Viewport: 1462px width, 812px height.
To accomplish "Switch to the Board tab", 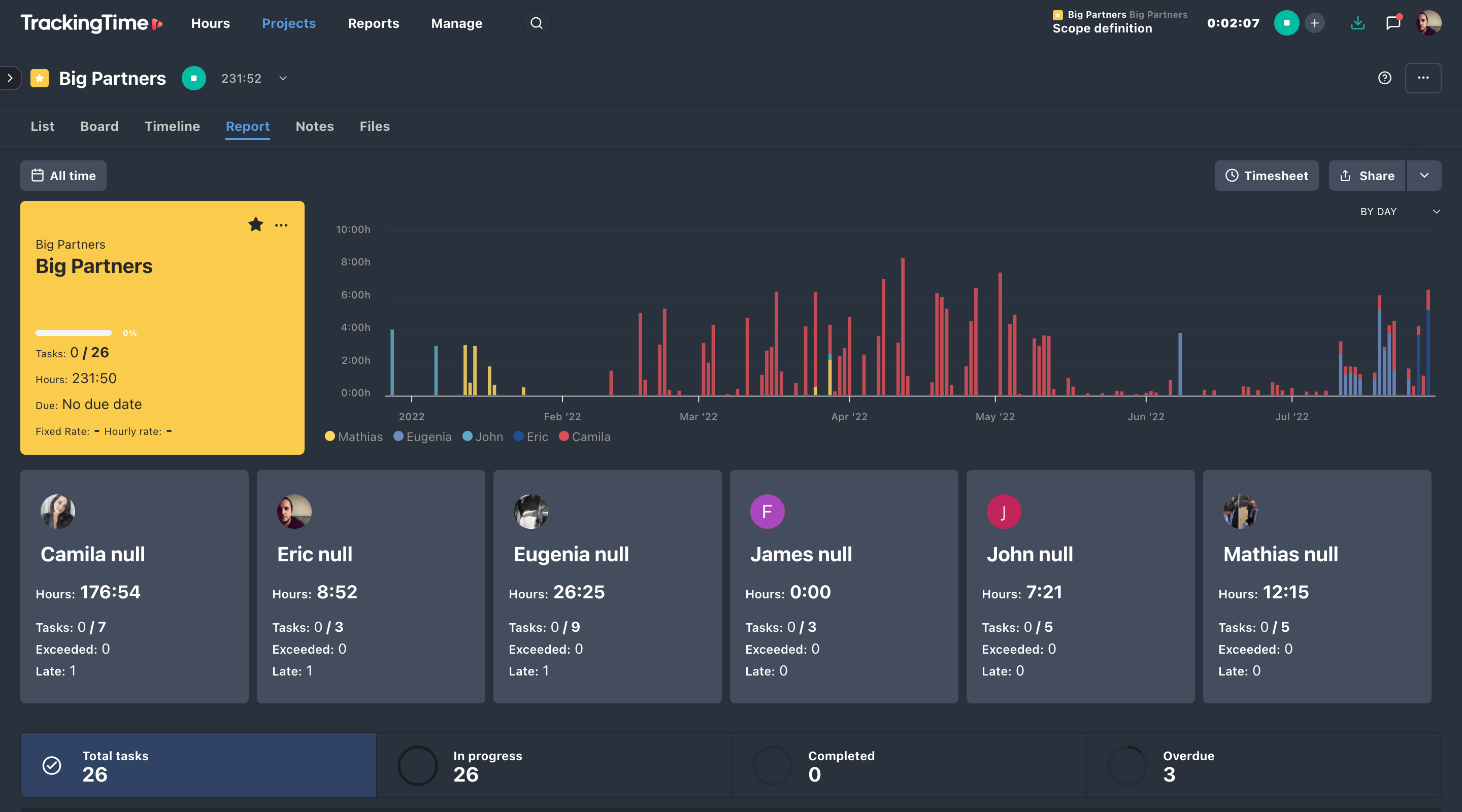I will pos(99,126).
